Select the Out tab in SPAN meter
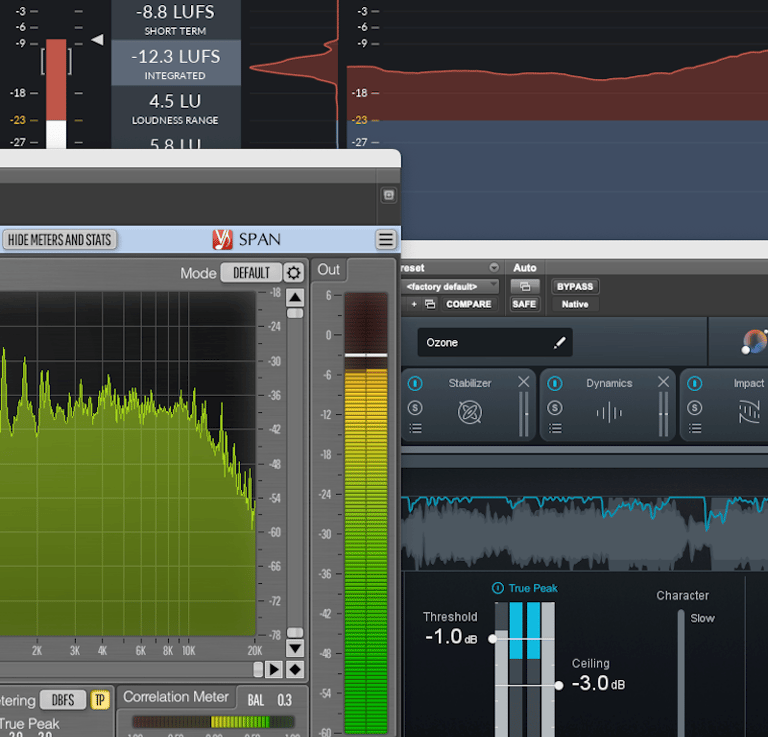The image size is (768, 737). [x=329, y=269]
